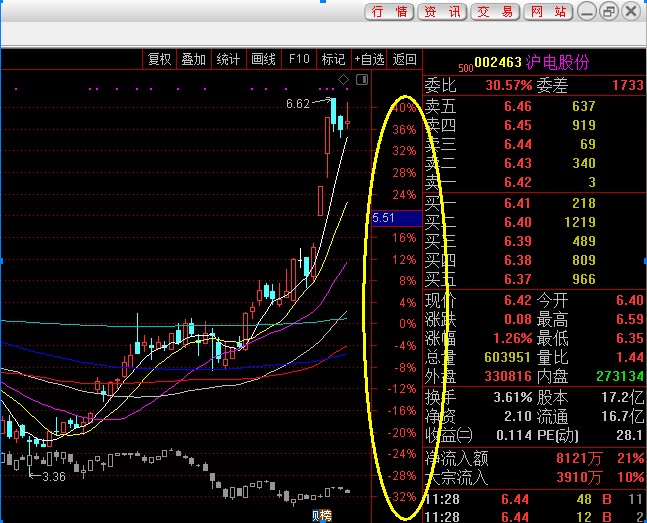Click the 网站 (Website) button
This screenshot has height=523, width=647.
tap(548, 12)
